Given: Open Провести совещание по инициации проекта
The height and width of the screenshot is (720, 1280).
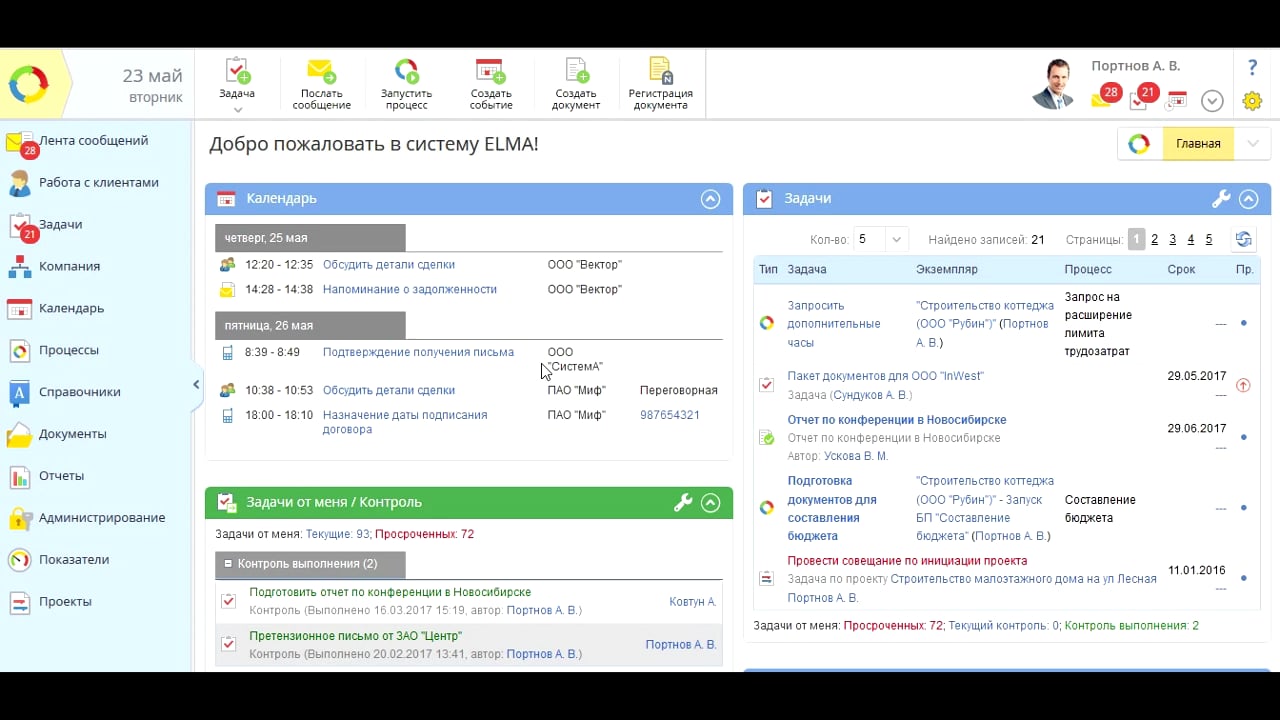Looking at the screenshot, I should coord(907,561).
